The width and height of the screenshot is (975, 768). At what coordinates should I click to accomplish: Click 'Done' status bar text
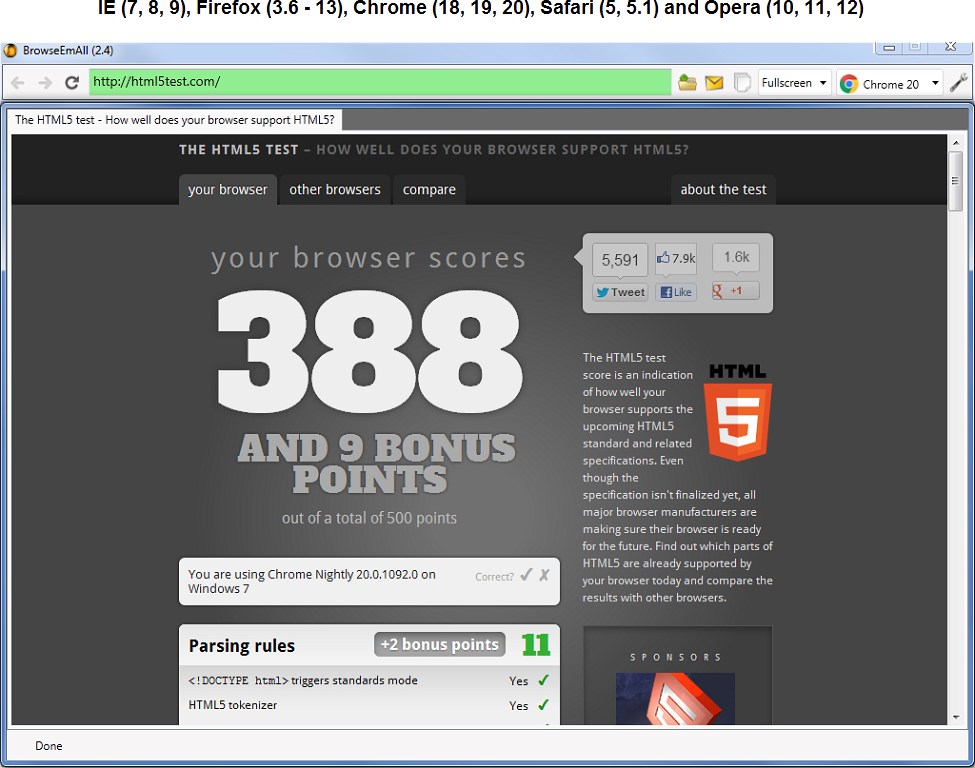tap(49, 746)
